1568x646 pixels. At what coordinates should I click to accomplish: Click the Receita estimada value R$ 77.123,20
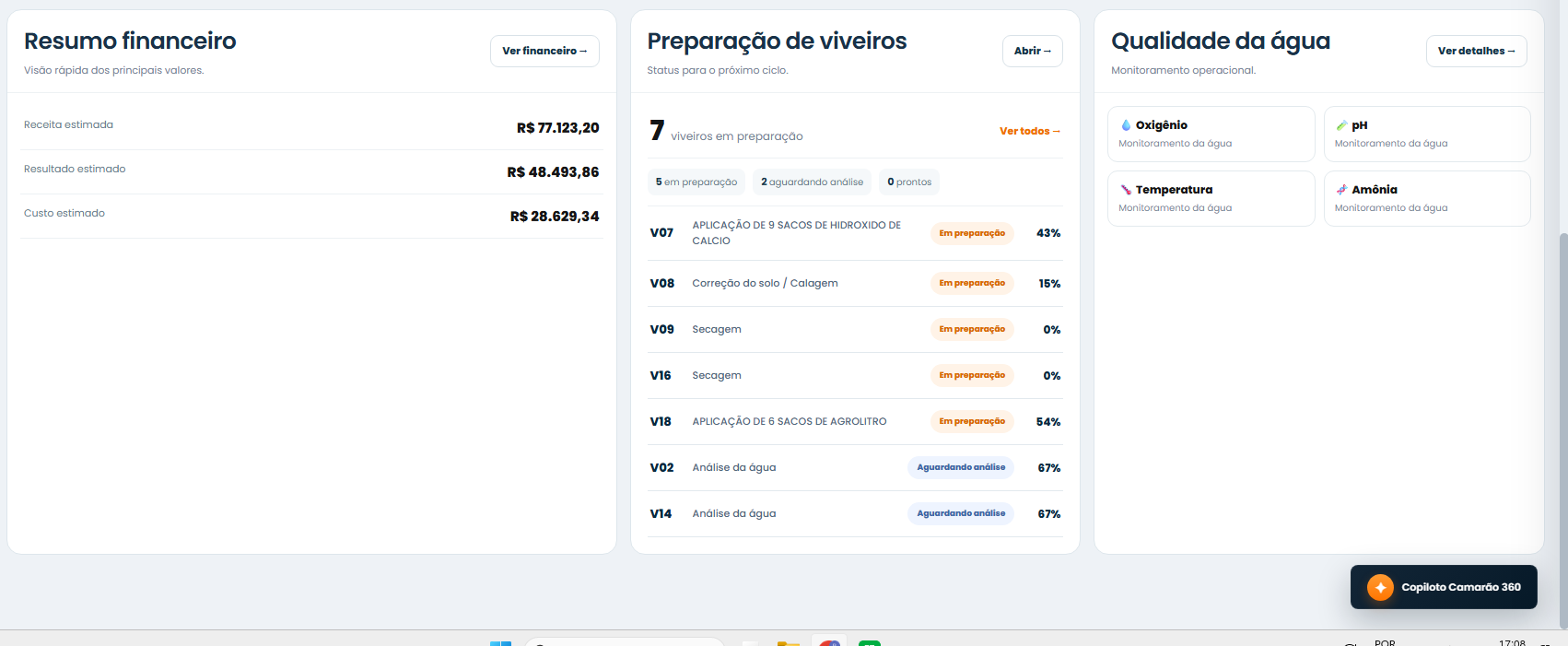(557, 128)
